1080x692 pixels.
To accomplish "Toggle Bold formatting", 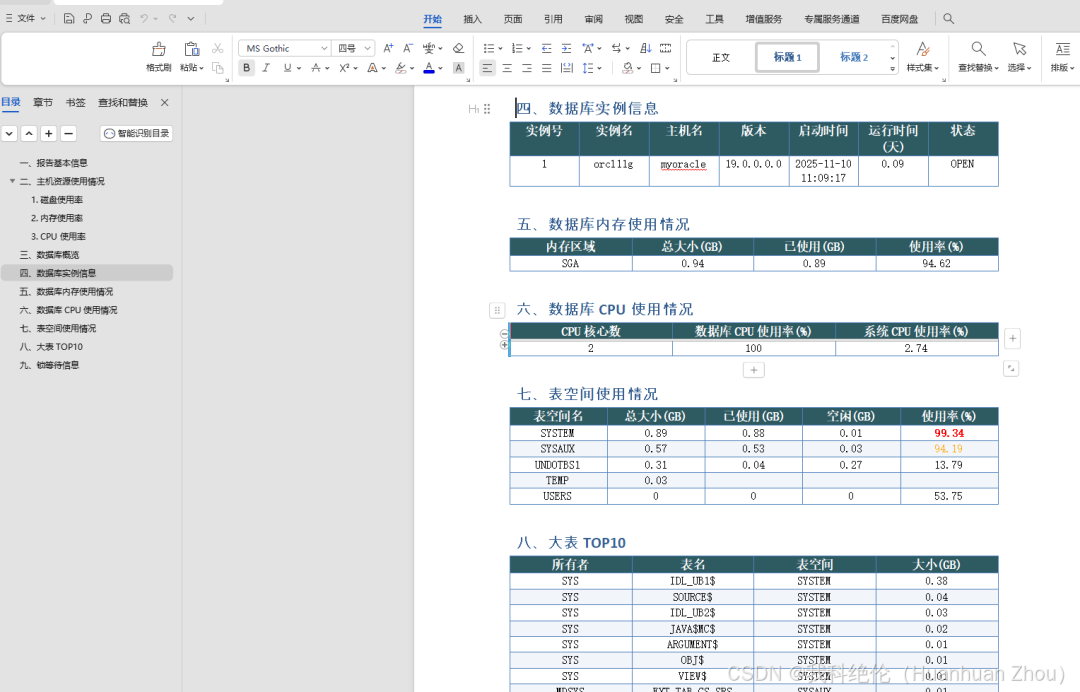I will click(247, 67).
